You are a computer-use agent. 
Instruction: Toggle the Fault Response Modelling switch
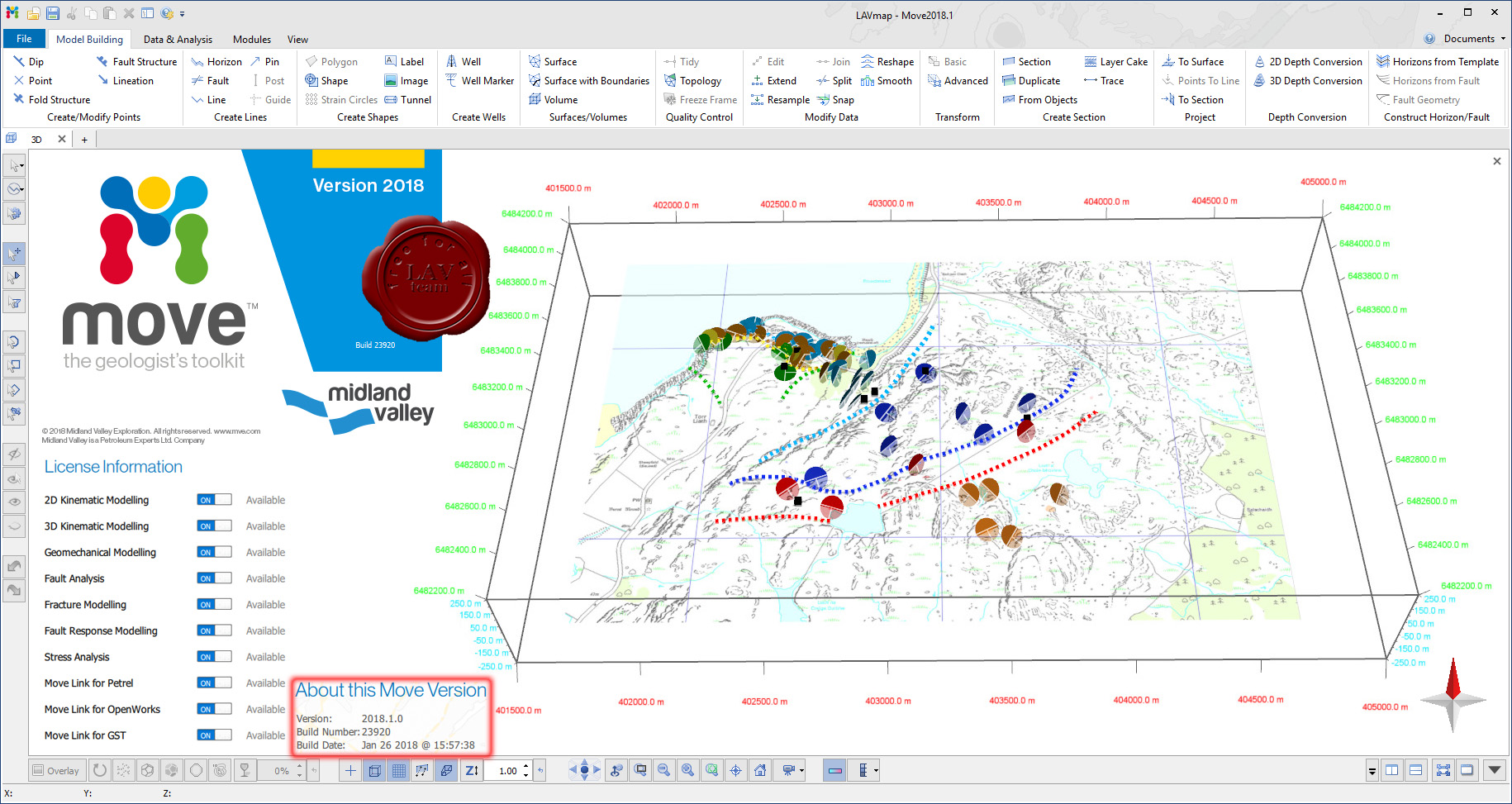point(214,630)
